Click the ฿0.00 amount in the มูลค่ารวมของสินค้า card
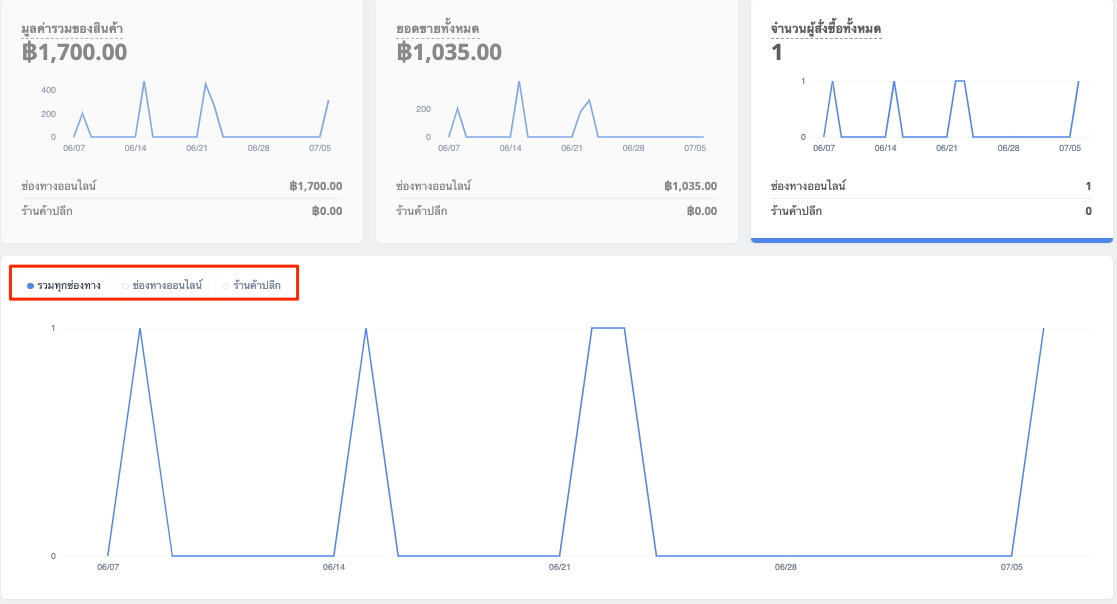The width and height of the screenshot is (1117, 604). pyautogui.click(x=327, y=211)
